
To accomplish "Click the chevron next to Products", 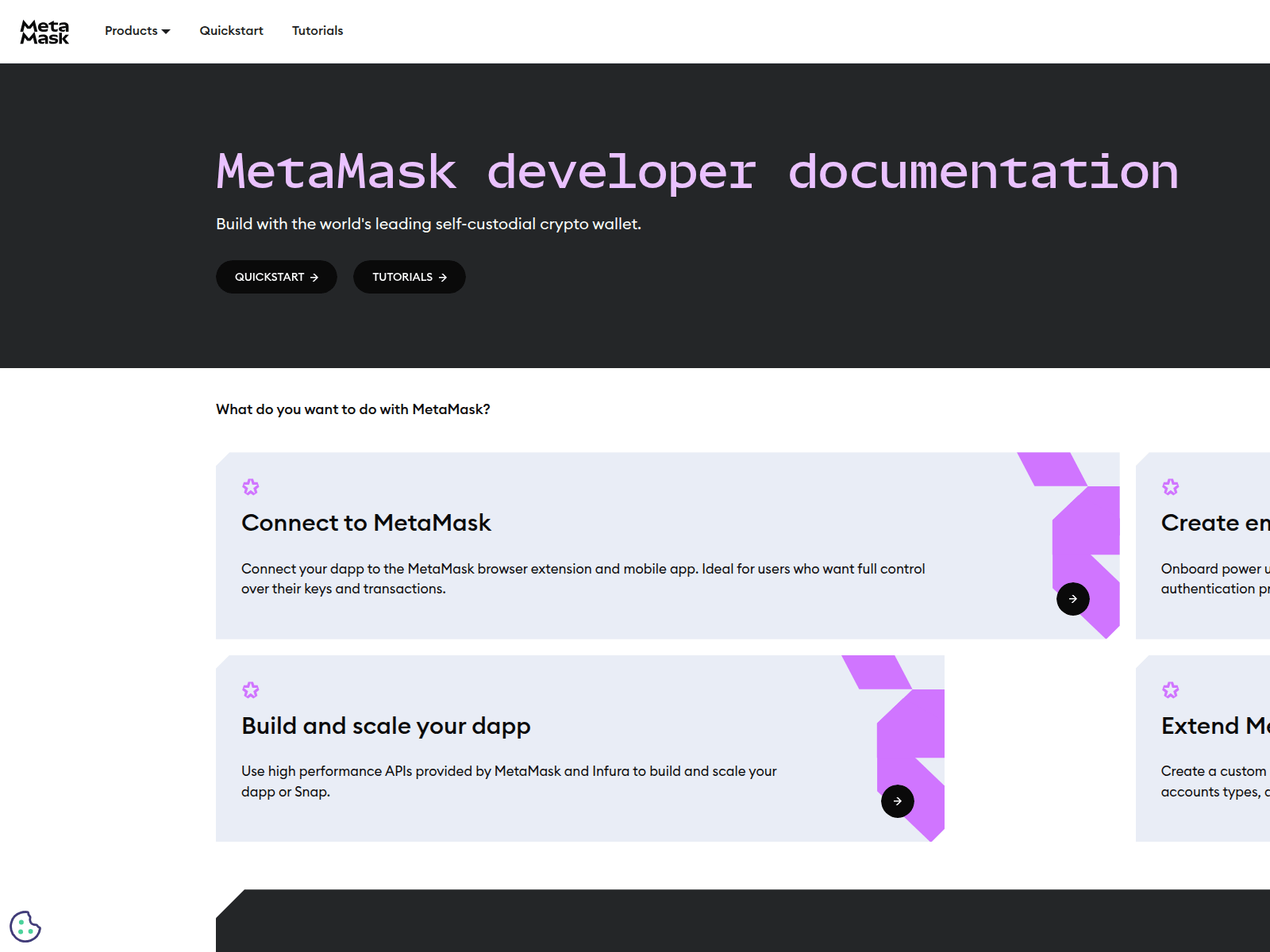I will pyautogui.click(x=165, y=32).
